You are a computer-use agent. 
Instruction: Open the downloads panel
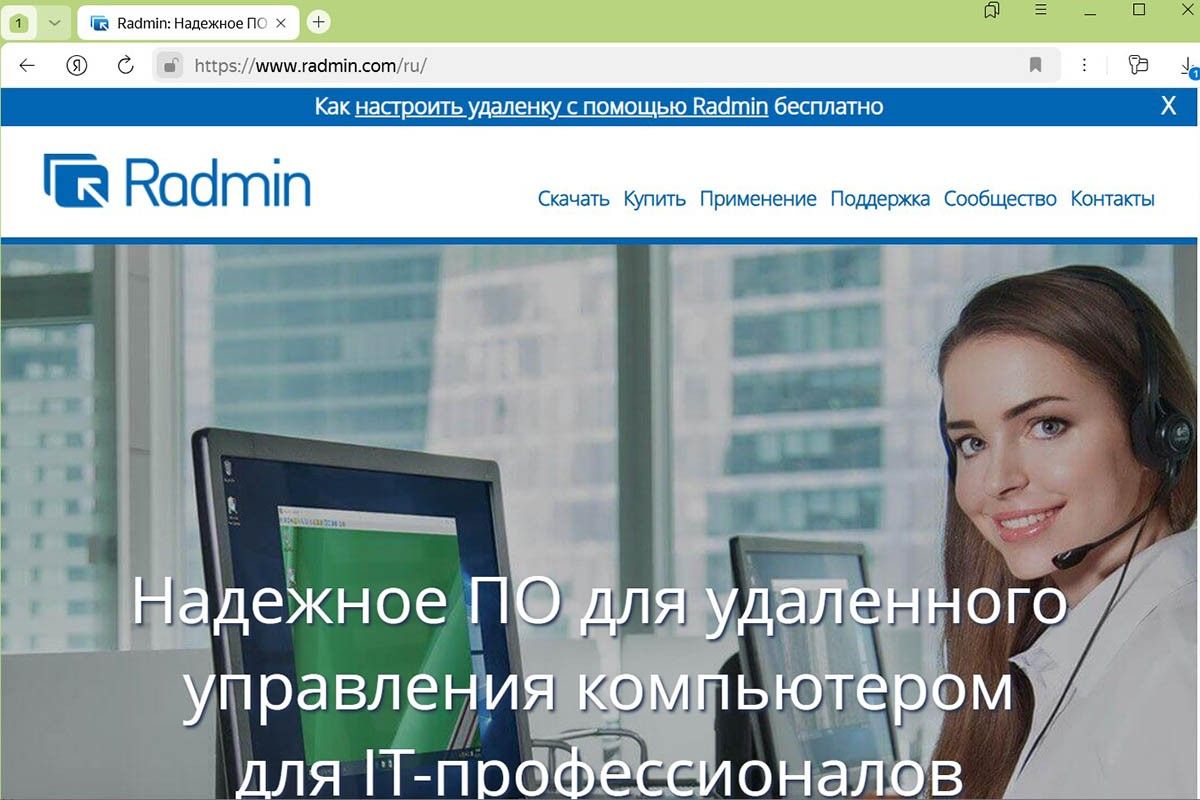(1187, 65)
